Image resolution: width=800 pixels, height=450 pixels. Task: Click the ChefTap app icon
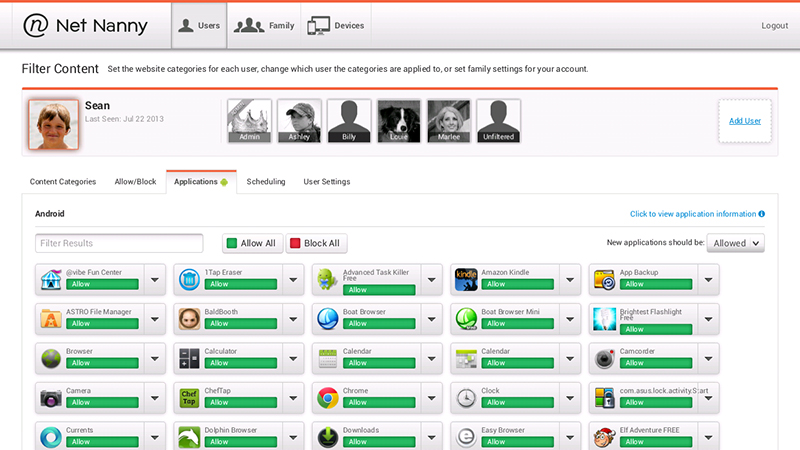189,398
